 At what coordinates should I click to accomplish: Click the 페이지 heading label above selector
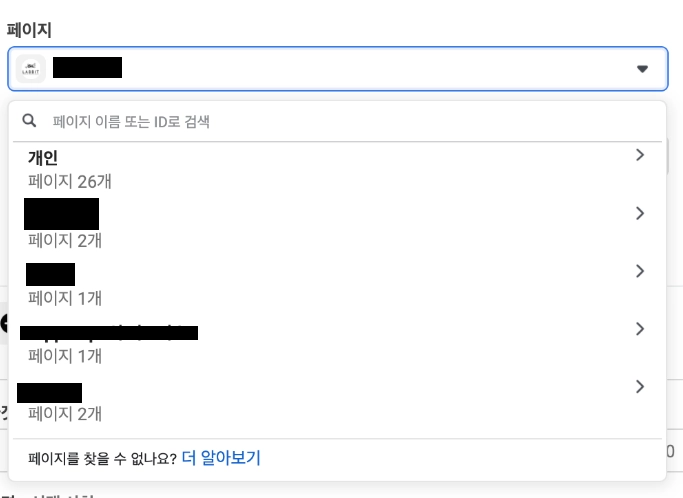coord(29,30)
